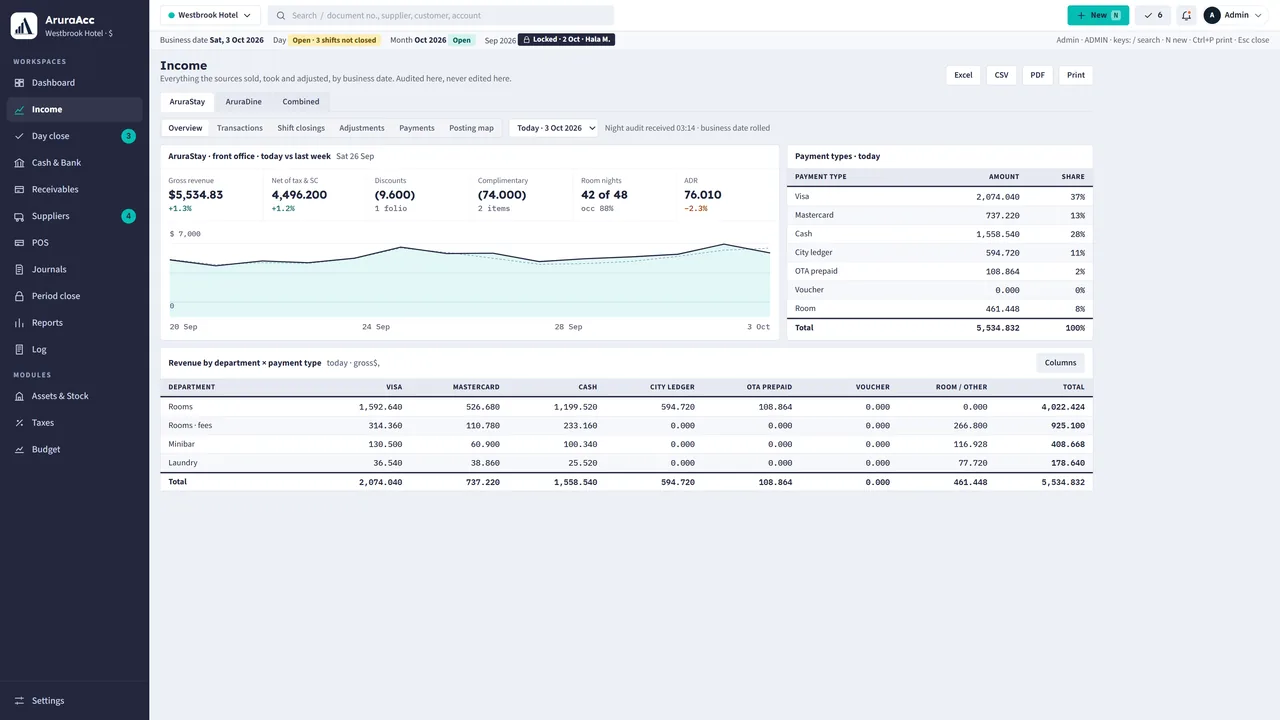
Task: Expand the Westbrook Hotel property selector
Action: (210, 15)
